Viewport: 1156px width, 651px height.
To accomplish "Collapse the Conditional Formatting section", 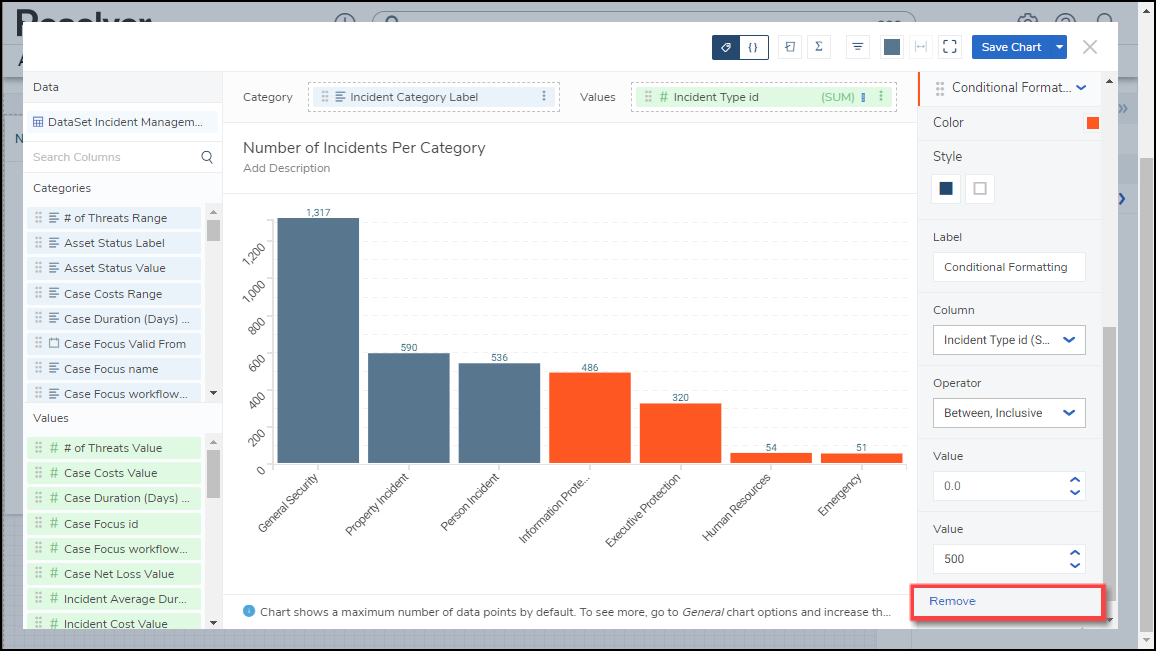I will click(x=1081, y=88).
